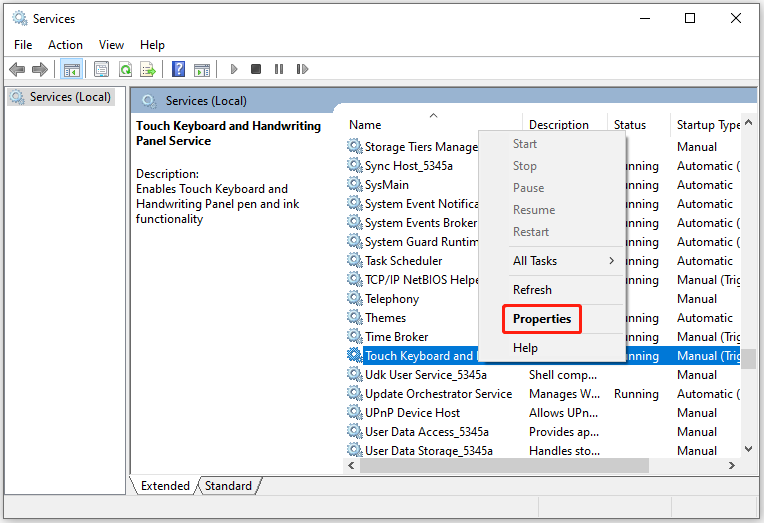Switch to the Extended tab

(x=165, y=485)
